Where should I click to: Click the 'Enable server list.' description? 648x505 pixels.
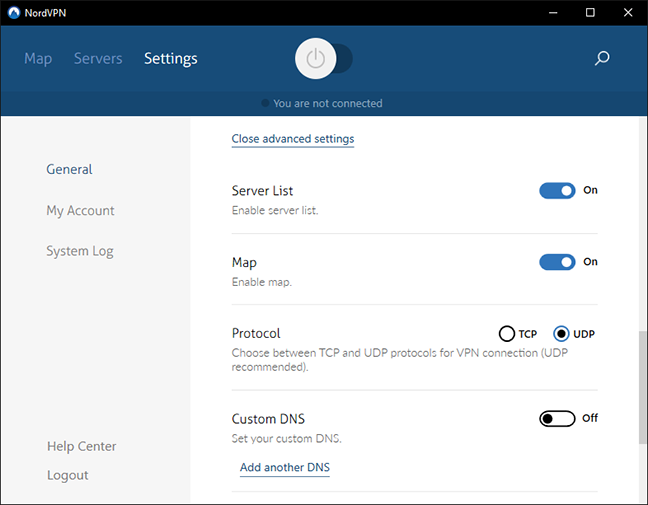[275, 210]
